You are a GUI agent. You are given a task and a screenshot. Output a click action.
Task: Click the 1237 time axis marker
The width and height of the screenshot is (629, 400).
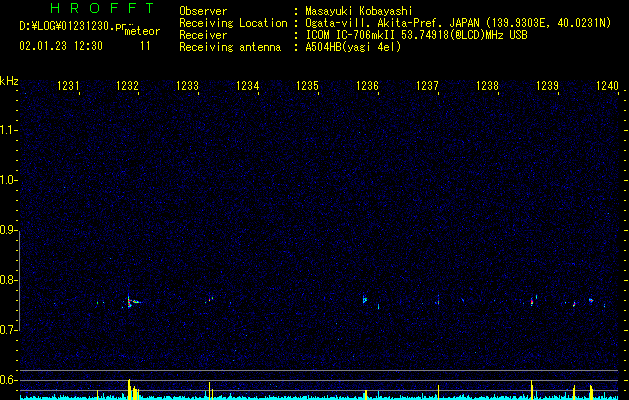point(427,86)
